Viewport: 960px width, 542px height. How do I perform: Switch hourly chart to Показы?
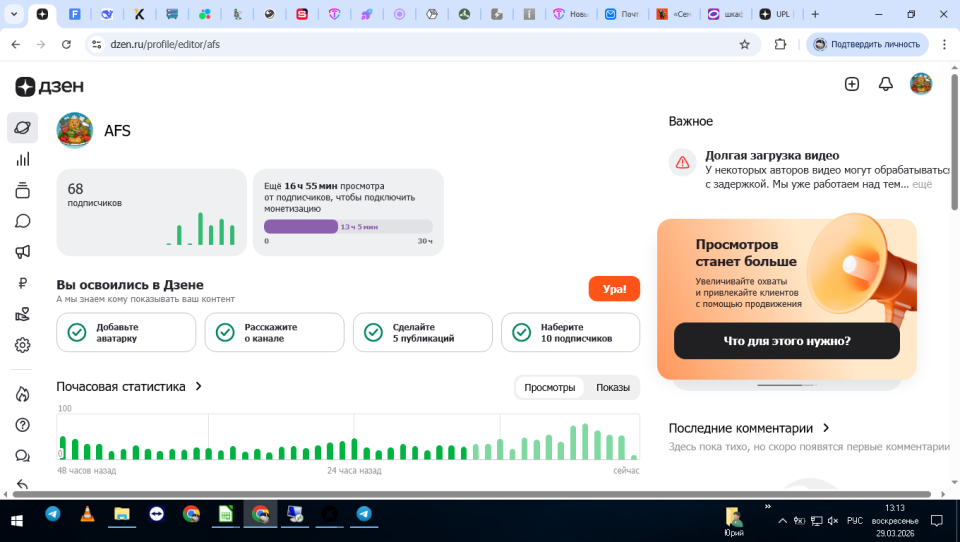613,388
